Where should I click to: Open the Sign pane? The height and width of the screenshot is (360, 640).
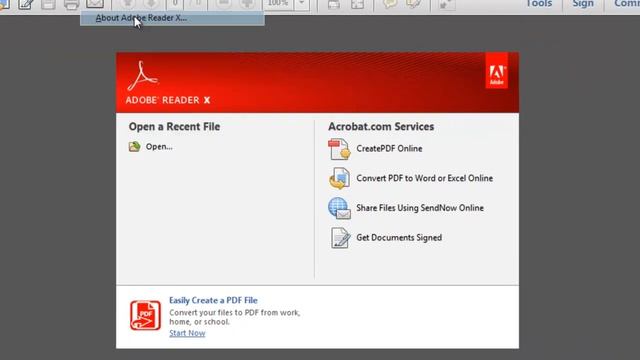pos(583,4)
